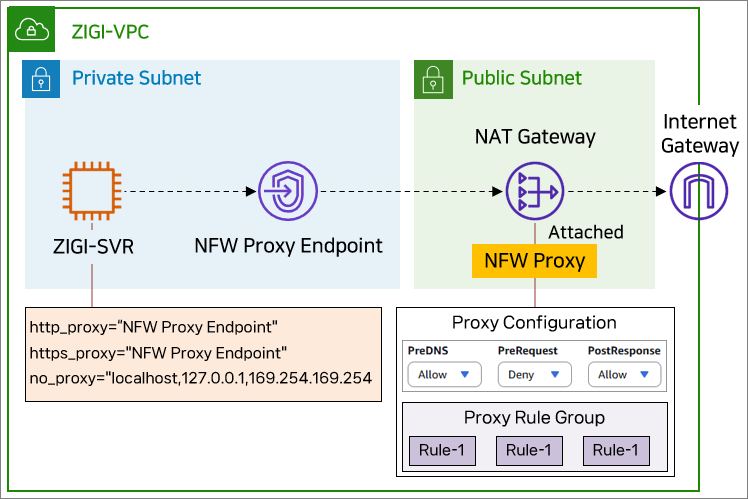Screen dimensions: 748x499
Task: Click the no_proxy setting line
Action: 200,378
